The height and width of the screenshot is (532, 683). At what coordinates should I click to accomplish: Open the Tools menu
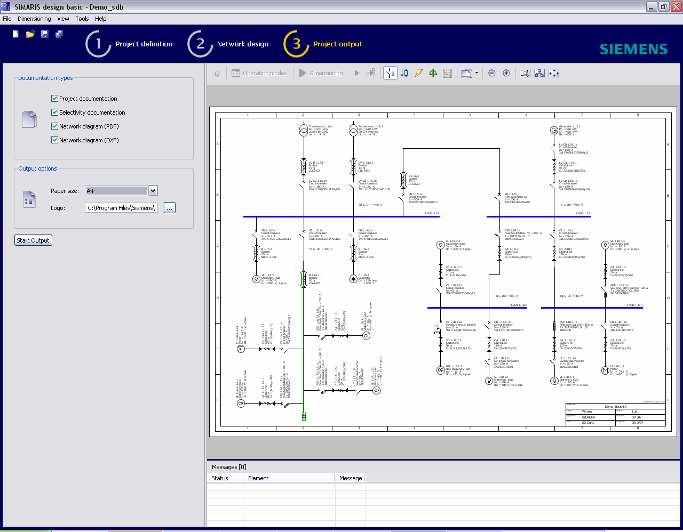(82, 19)
